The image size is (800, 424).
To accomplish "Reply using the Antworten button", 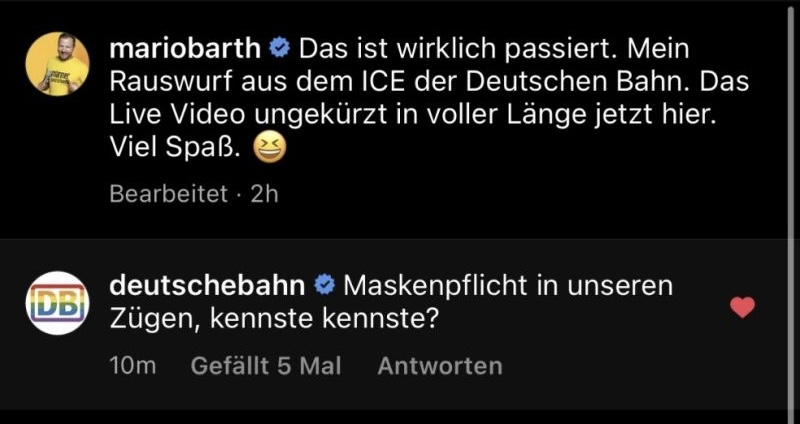I will pyautogui.click(x=440, y=366).
